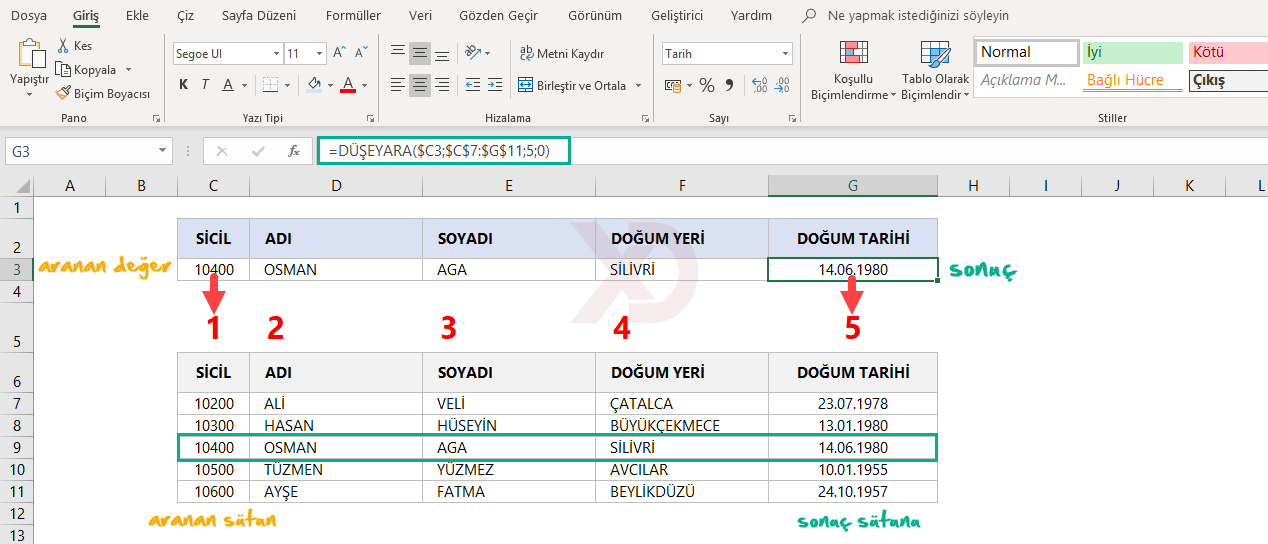Click the Kes scissors button
This screenshot has height=544, width=1268.
[74, 46]
